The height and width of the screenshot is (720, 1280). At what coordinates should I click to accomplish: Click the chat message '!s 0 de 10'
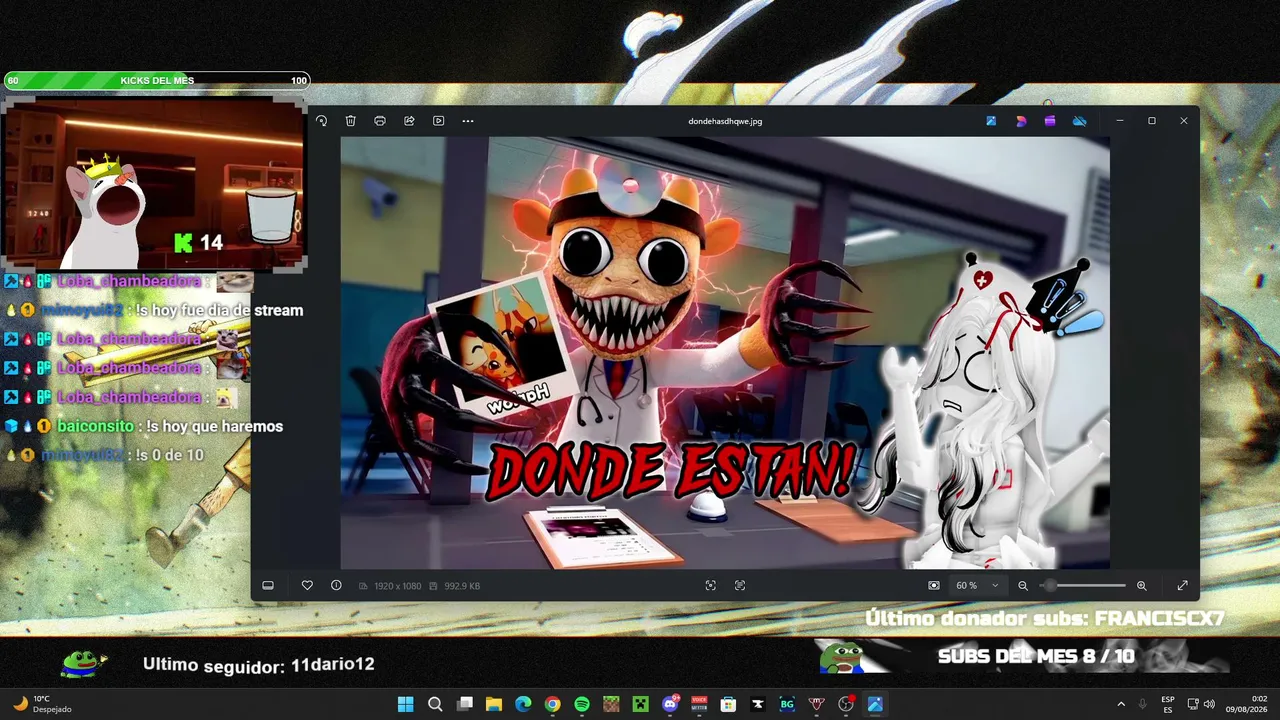coord(170,455)
